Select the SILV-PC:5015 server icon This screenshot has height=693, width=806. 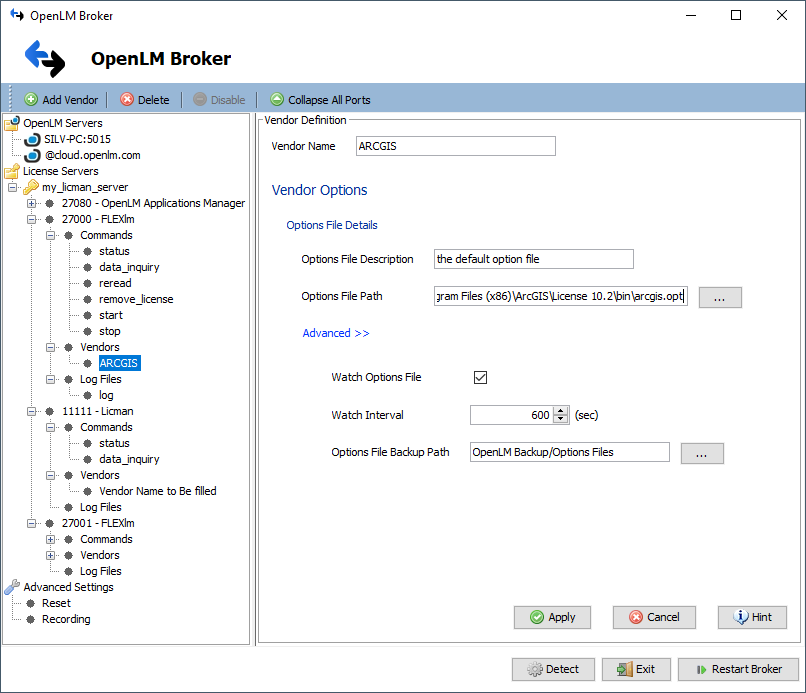click(x=32, y=139)
